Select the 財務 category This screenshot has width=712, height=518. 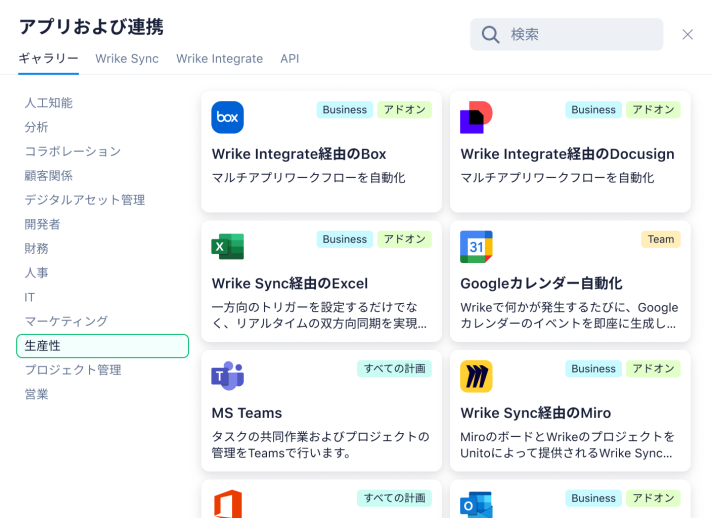point(36,248)
